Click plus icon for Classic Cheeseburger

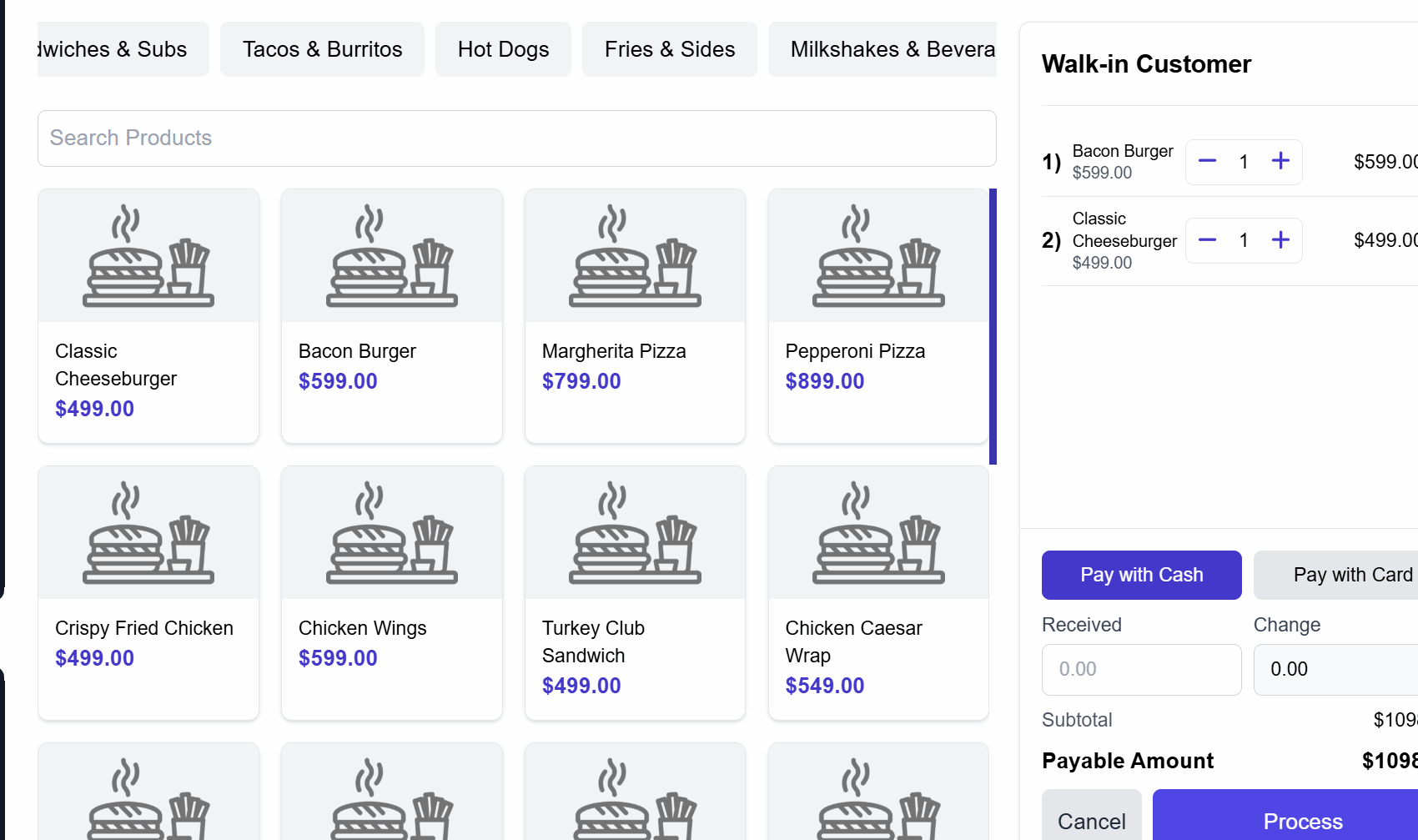pyautogui.click(x=1280, y=240)
